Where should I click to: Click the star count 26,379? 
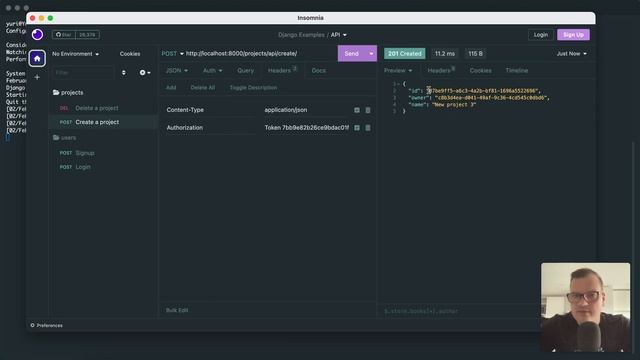tap(87, 35)
